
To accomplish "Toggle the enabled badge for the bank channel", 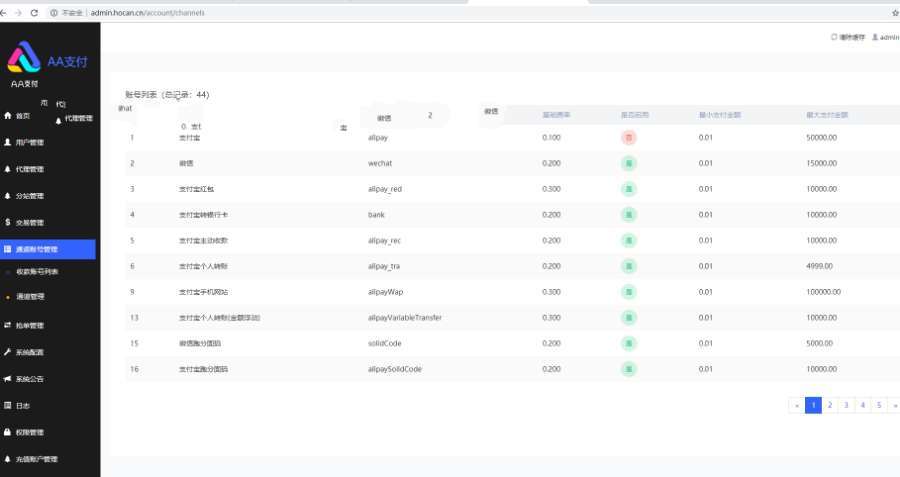I will [629, 214].
